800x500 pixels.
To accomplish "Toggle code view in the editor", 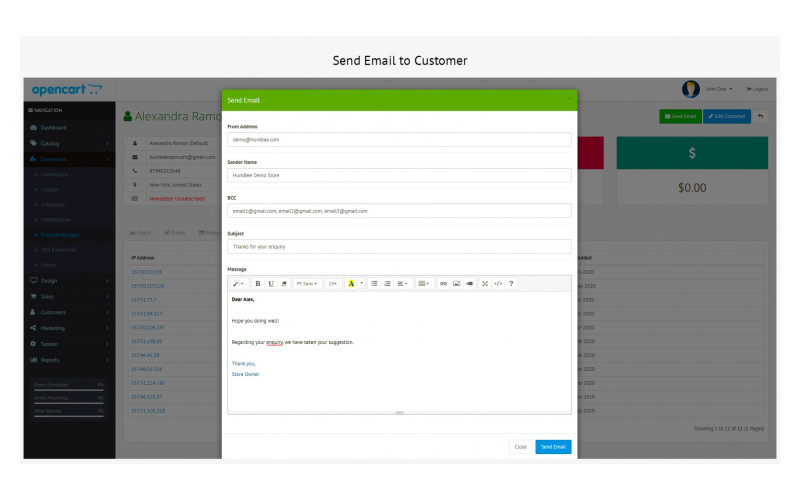I will (x=498, y=284).
